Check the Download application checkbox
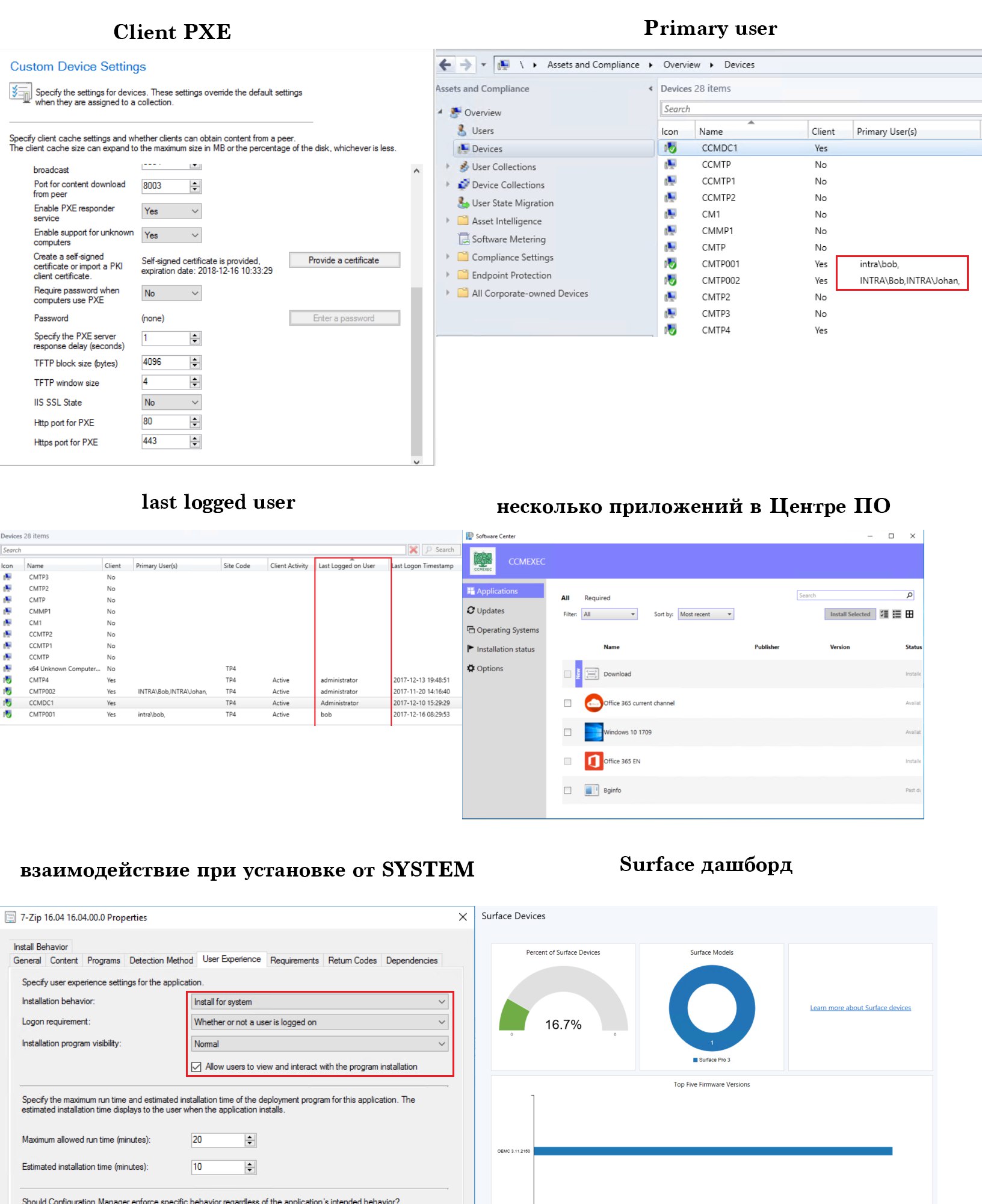 [567, 674]
